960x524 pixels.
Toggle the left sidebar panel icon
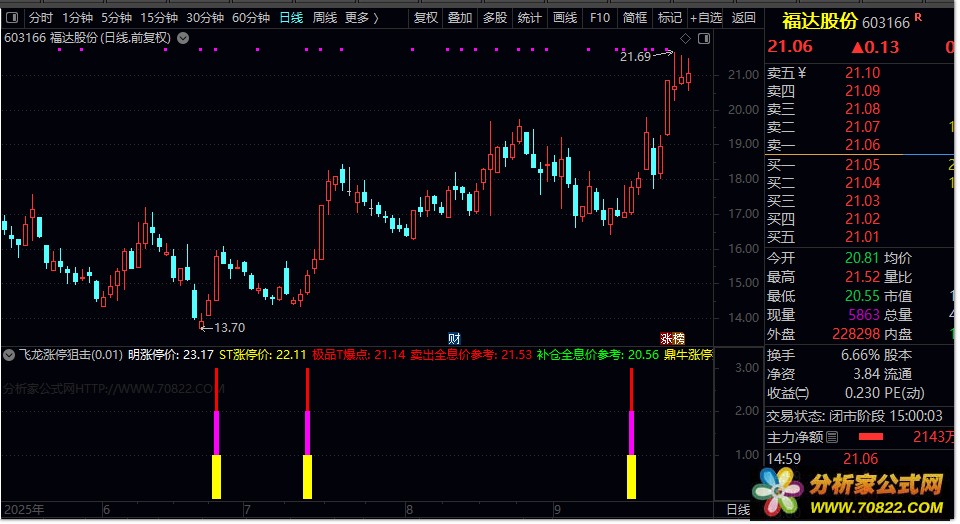tap(12, 18)
